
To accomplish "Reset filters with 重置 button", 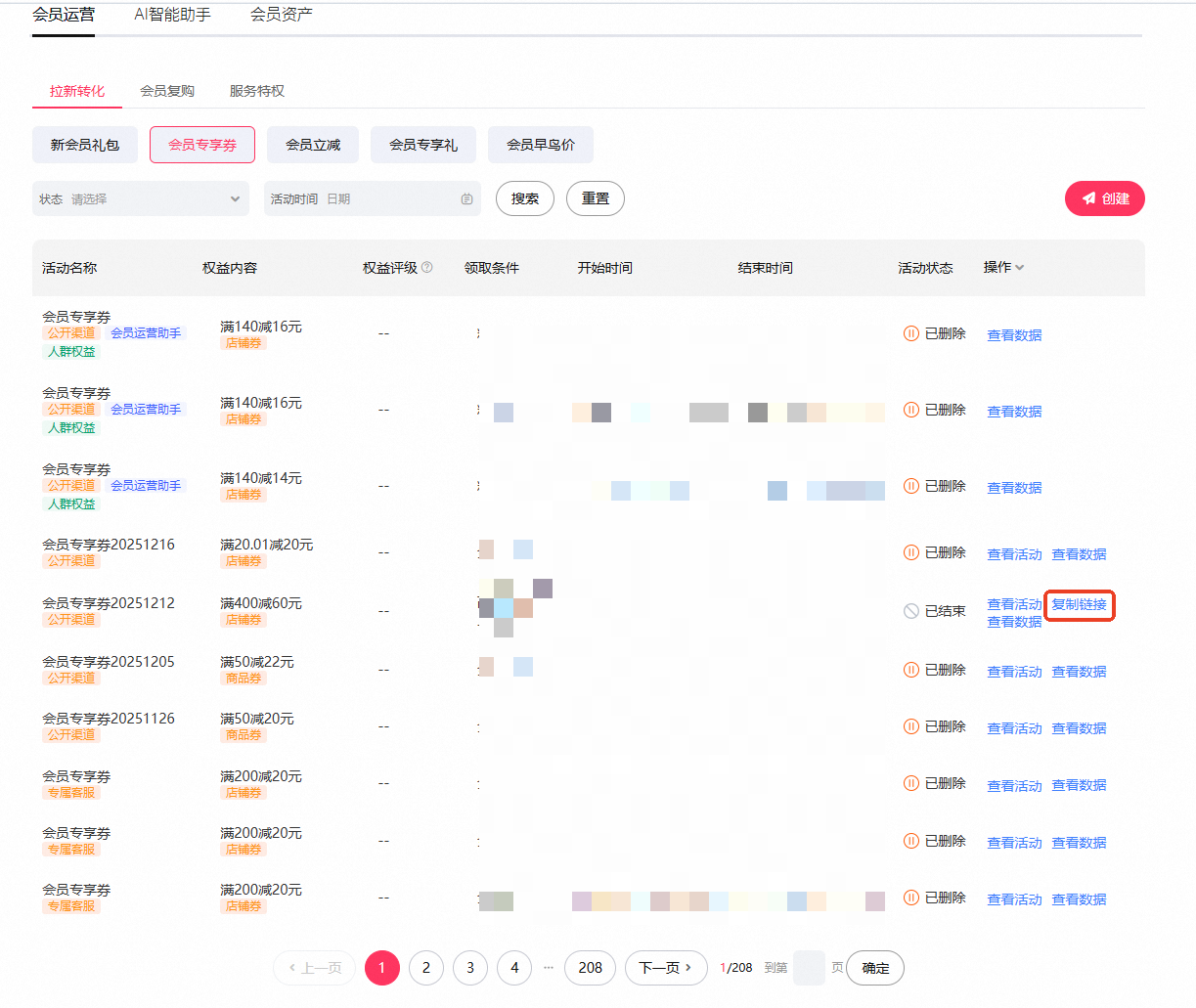I will [596, 198].
